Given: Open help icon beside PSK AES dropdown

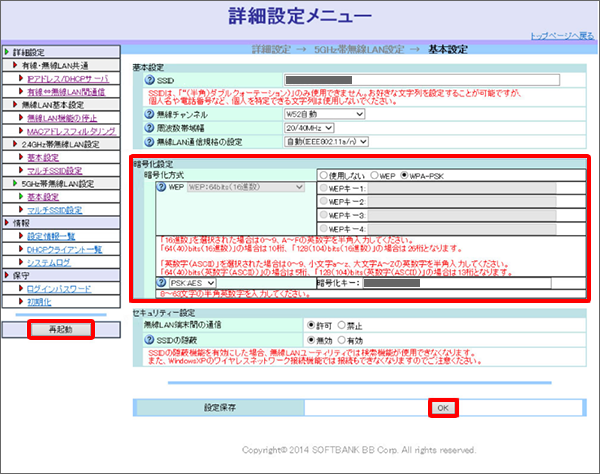Looking at the screenshot, I should tap(161, 283).
